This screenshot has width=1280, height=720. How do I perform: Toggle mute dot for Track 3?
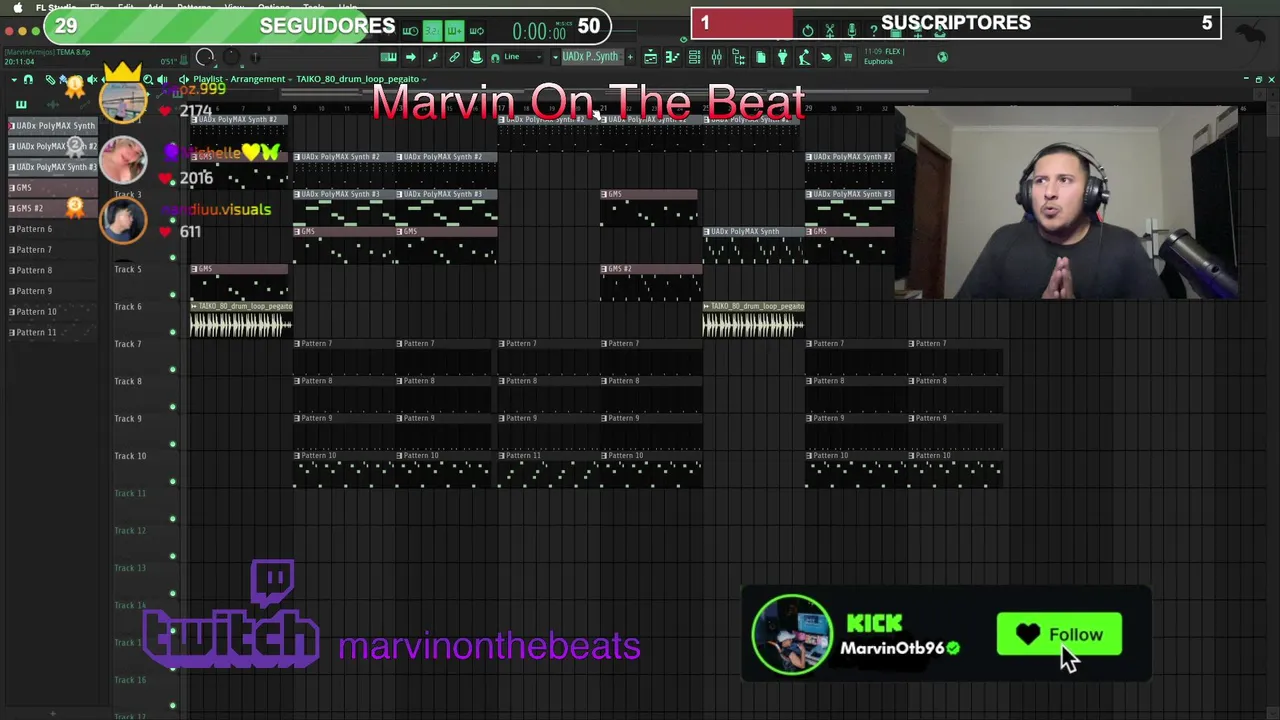tap(172, 220)
